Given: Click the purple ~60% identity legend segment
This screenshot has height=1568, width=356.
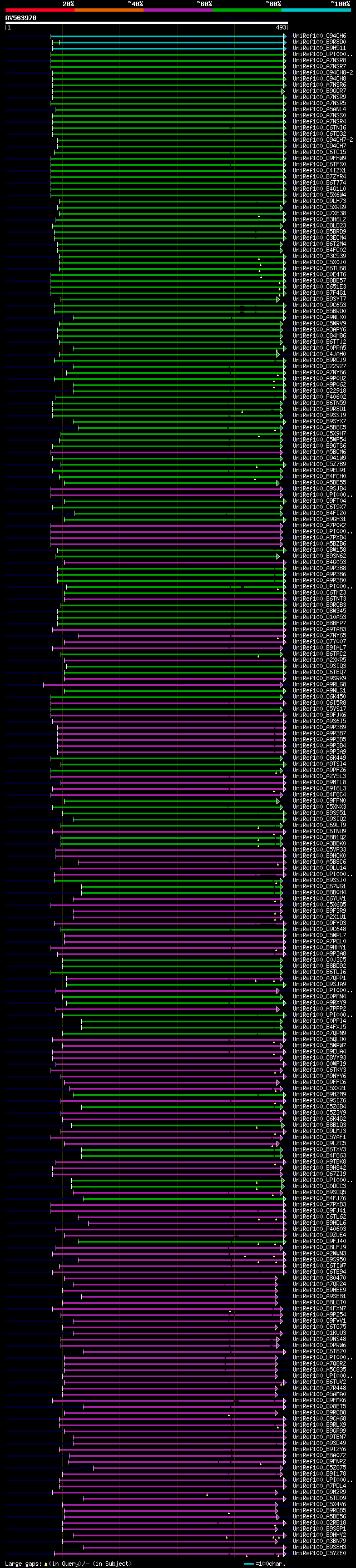Looking at the screenshot, I should pos(177,10).
